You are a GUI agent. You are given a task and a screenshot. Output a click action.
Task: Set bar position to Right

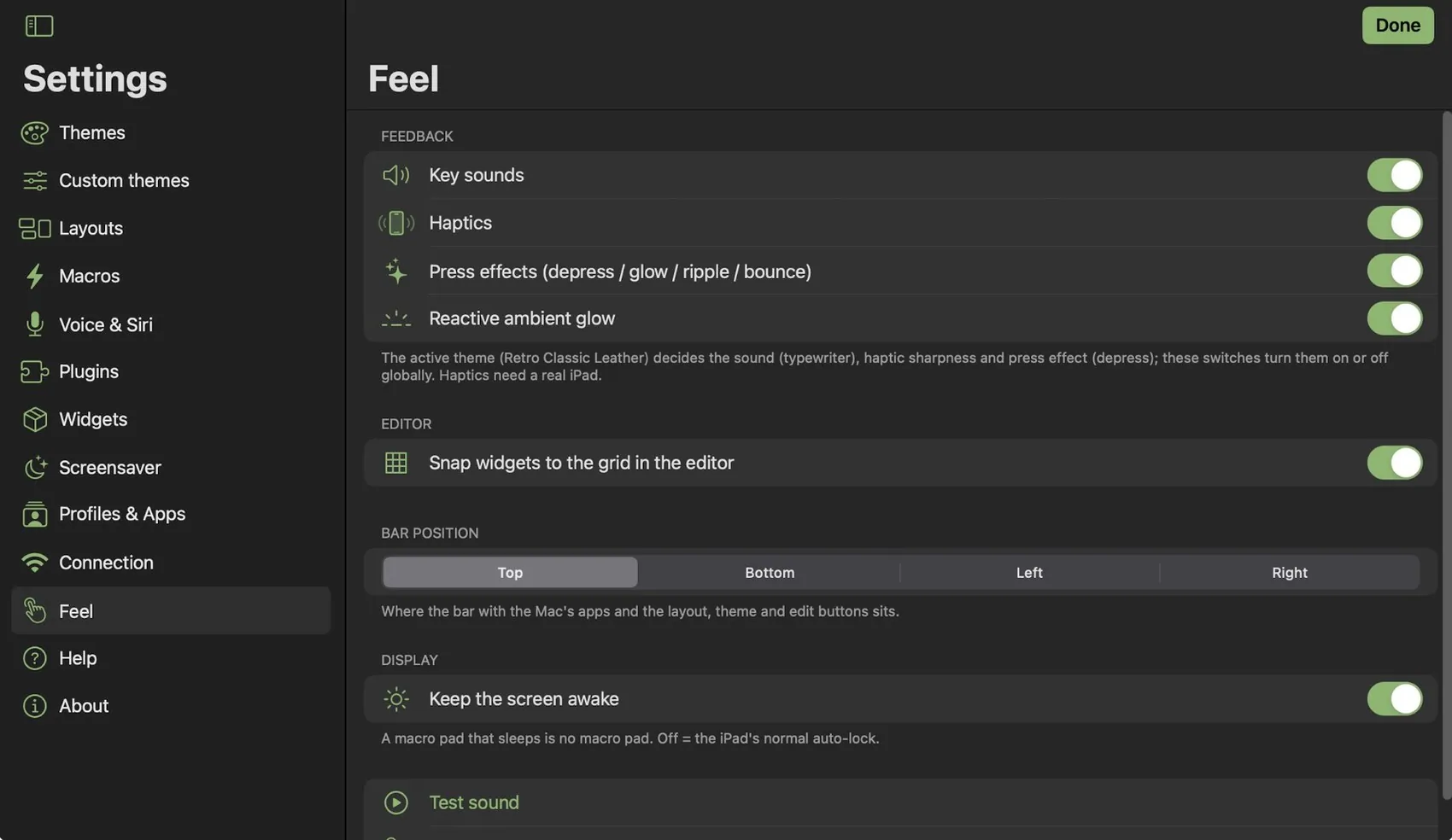tap(1290, 573)
